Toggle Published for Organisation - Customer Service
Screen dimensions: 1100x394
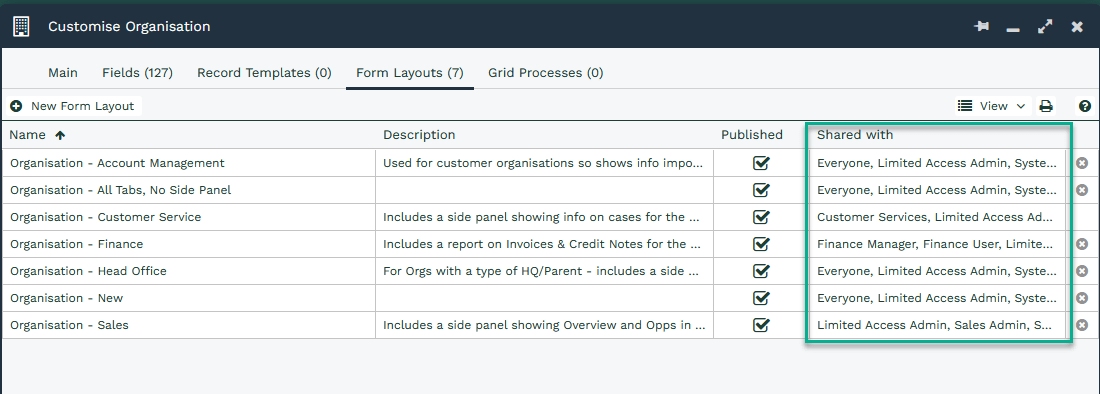pos(760,217)
